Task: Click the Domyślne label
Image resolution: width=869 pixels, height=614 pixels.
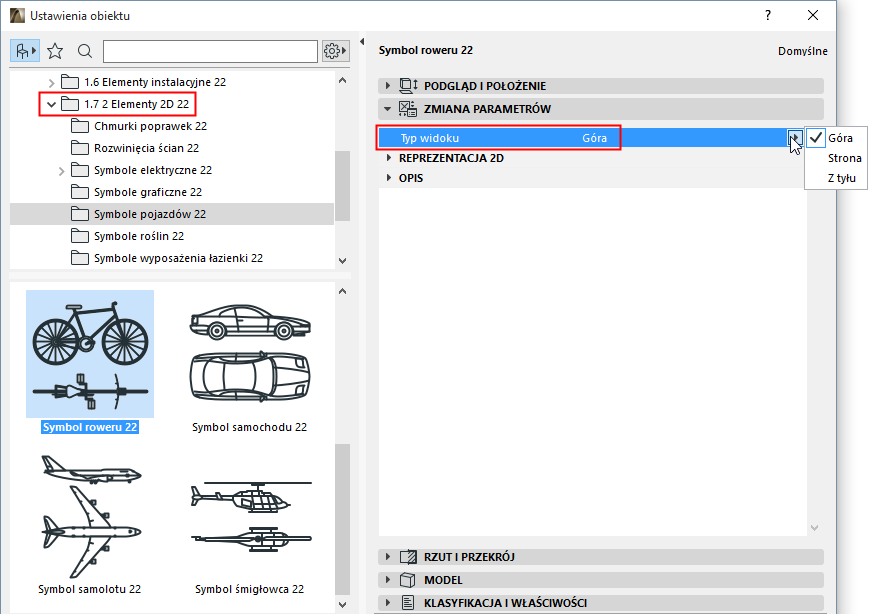Action: (x=802, y=51)
